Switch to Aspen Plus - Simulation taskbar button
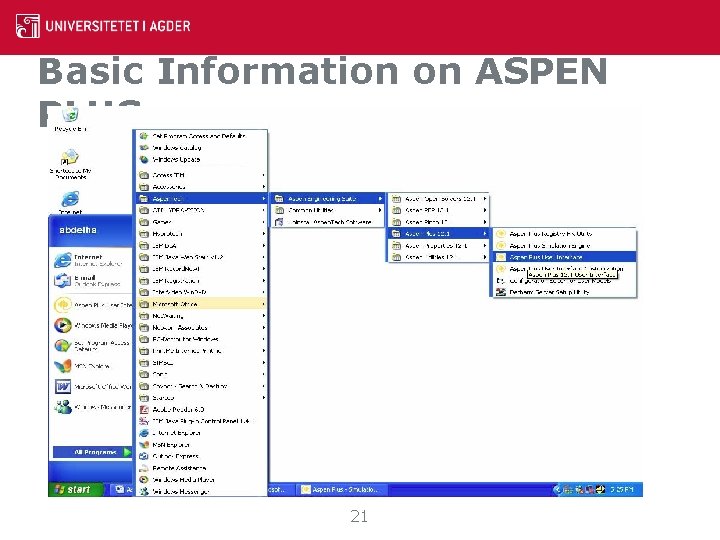The height and width of the screenshot is (540, 720). [x=342, y=489]
